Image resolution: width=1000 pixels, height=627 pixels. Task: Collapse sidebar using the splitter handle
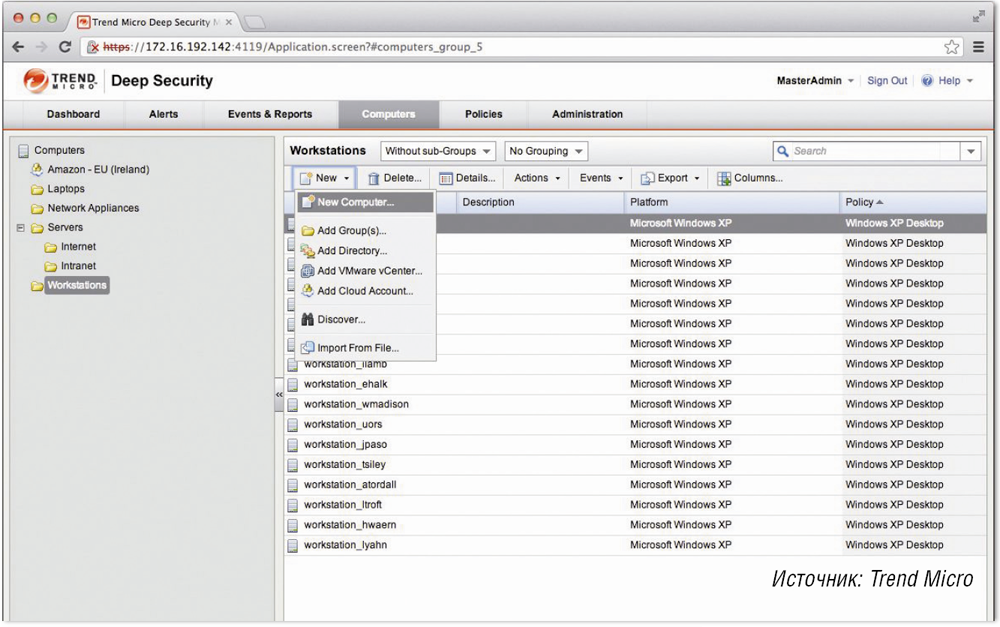(x=279, y=395)
